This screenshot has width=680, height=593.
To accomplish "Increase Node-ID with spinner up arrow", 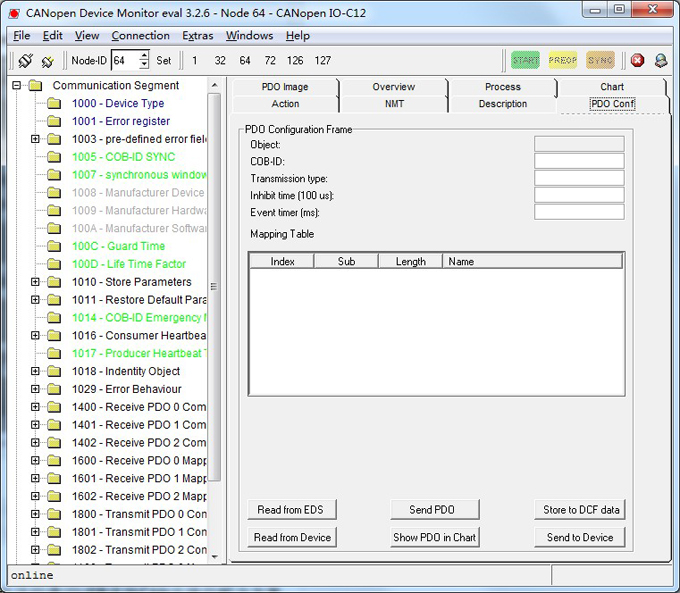I will click(144, 56).
